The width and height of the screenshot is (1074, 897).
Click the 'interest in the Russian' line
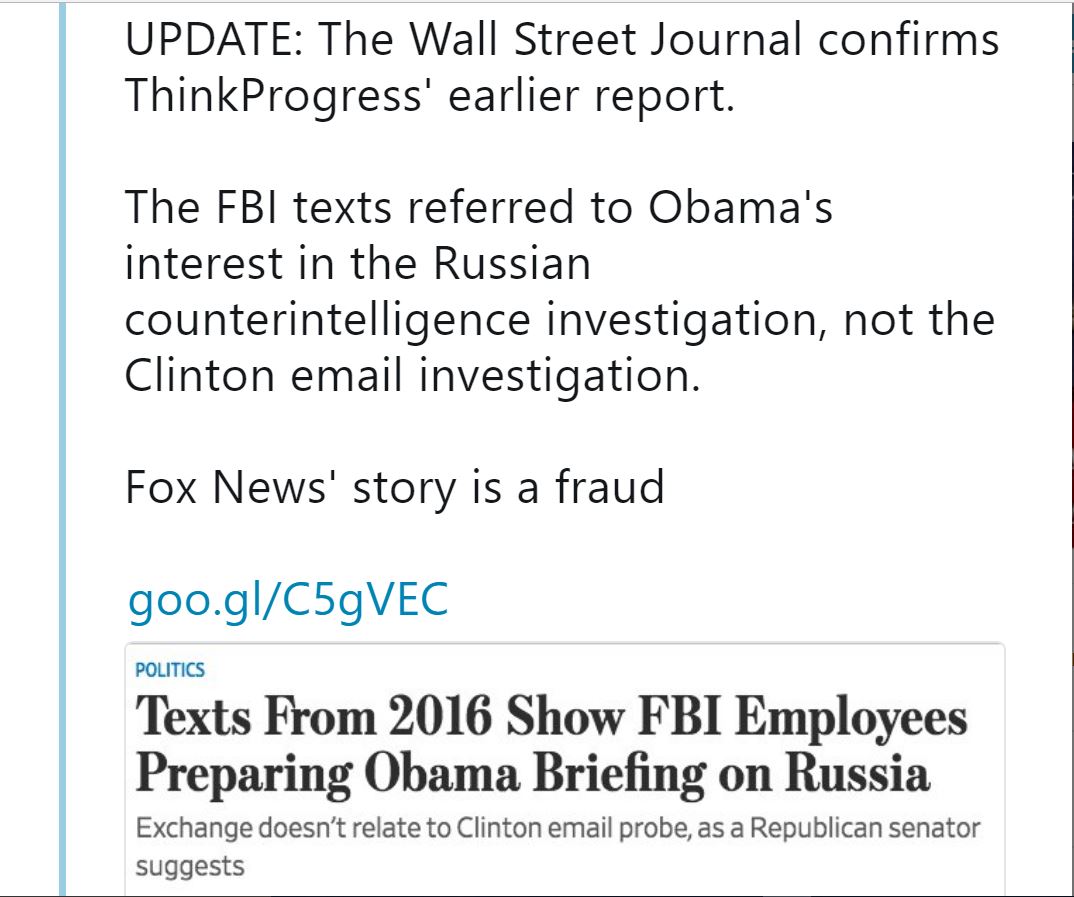(x=358, y=263)
